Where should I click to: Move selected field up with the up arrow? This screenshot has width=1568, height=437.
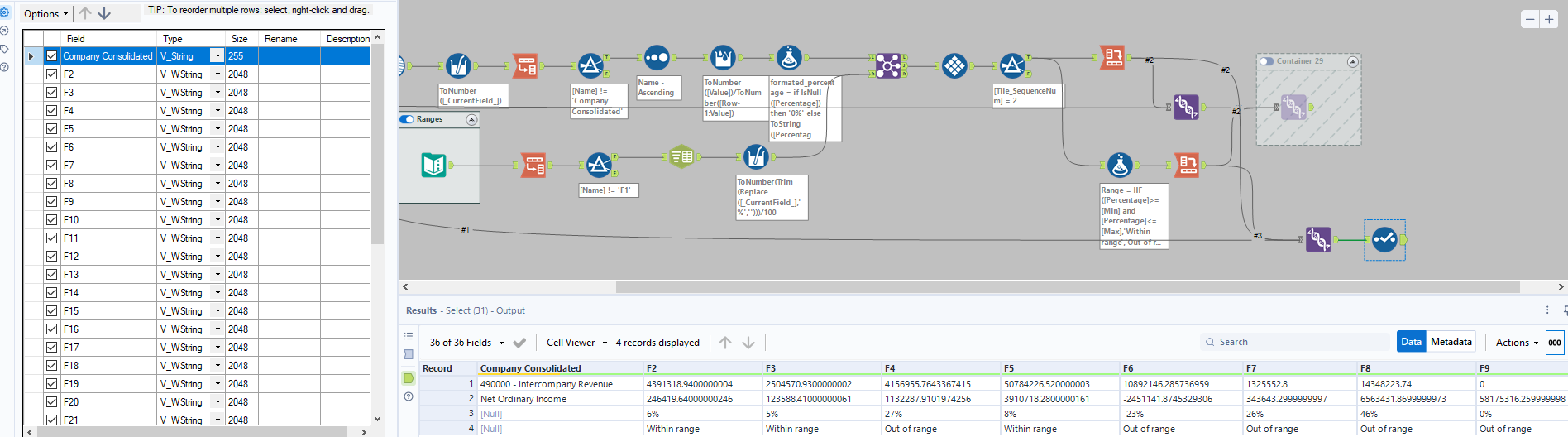coord(85,13)
